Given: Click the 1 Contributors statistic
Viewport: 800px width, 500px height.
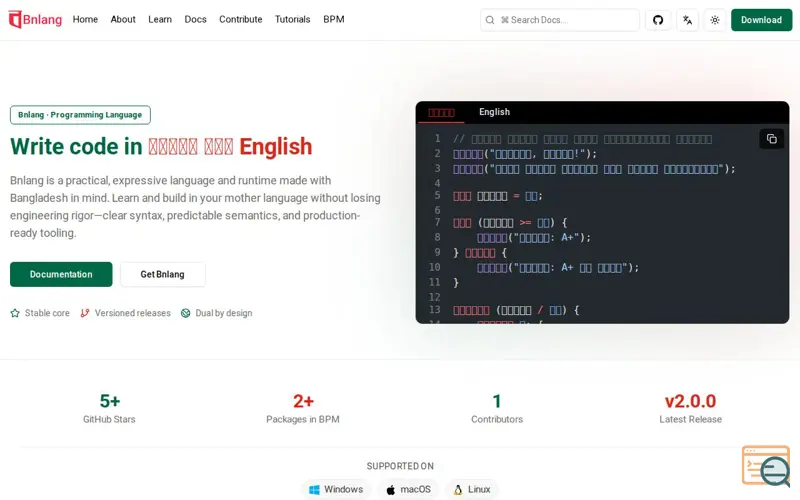Looking at the screenshot, I should (x=497, y=408).
